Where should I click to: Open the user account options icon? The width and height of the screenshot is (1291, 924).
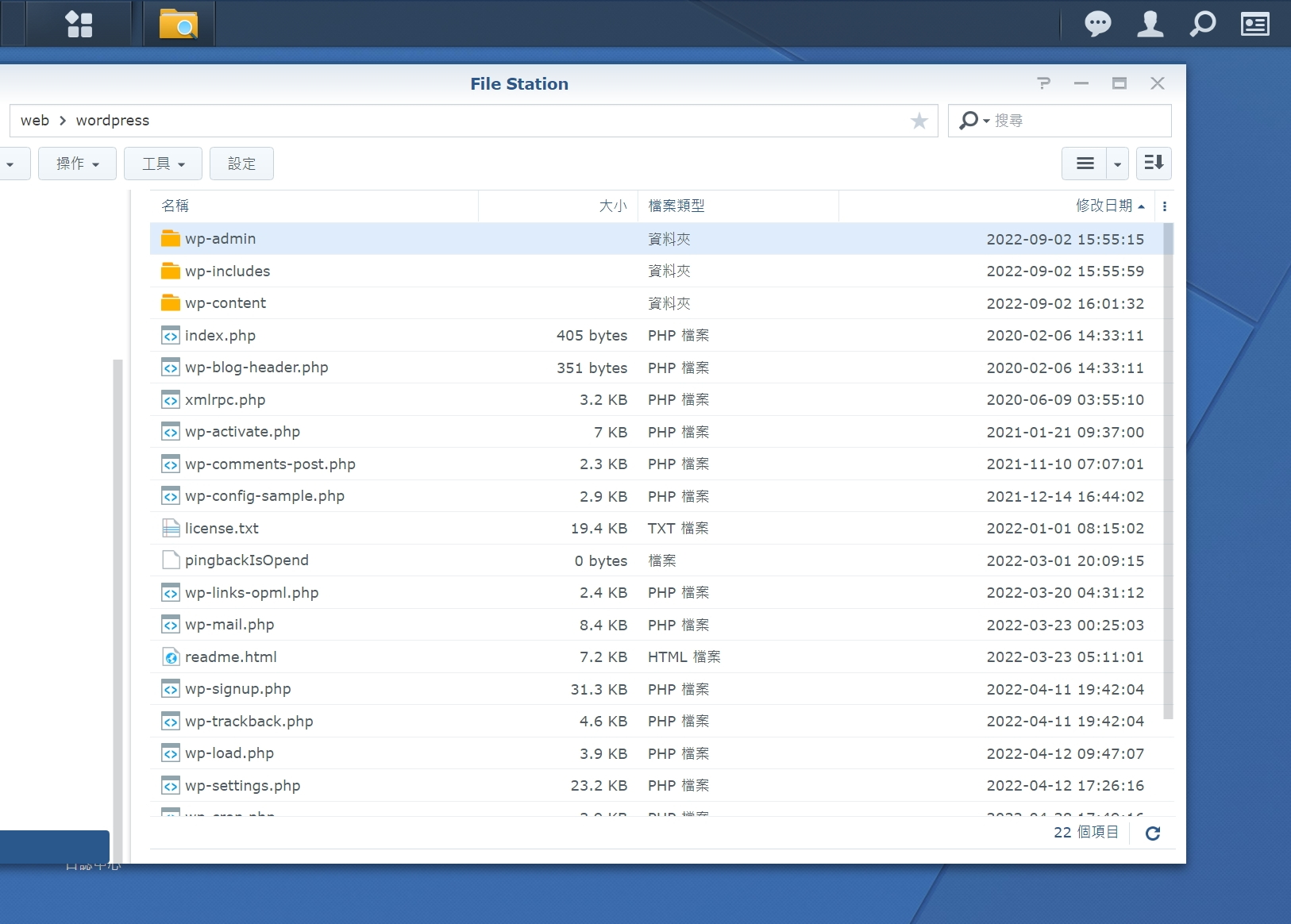coord(1150,24)
